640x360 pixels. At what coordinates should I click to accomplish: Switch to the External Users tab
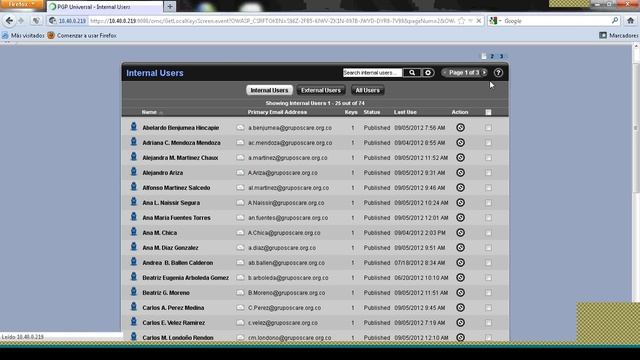pos(321,90)
